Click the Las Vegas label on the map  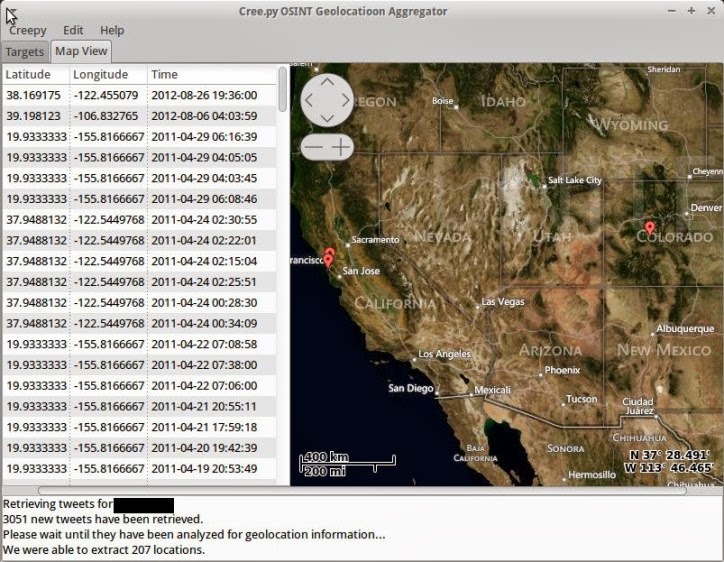click(x=503, y=302)
